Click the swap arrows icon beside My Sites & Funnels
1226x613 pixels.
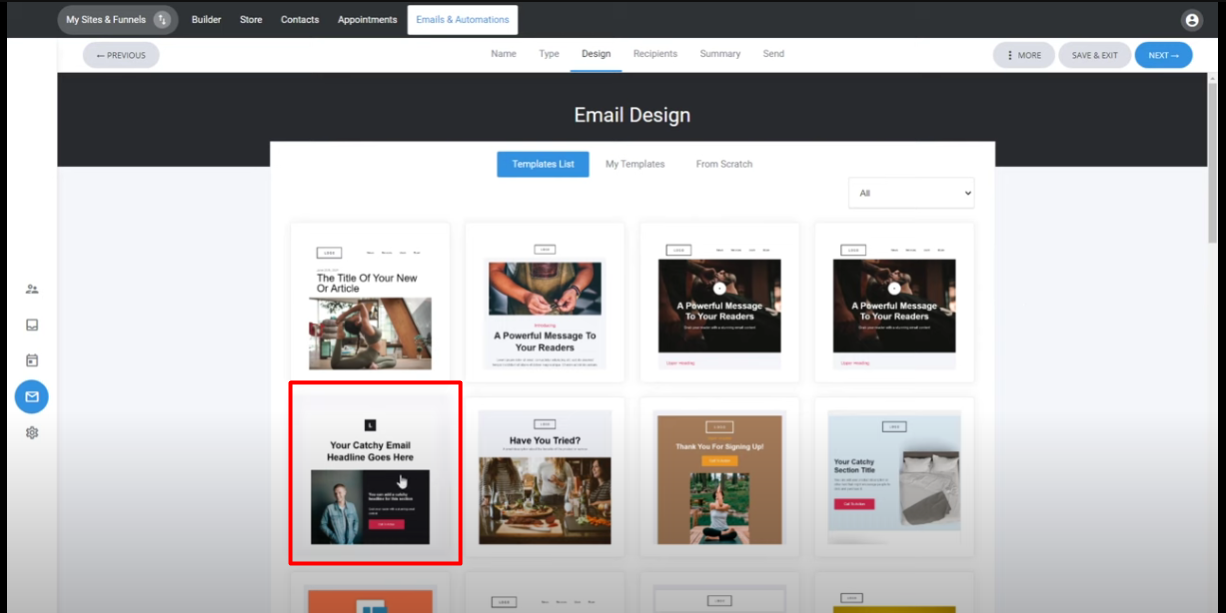click(162, 20)
